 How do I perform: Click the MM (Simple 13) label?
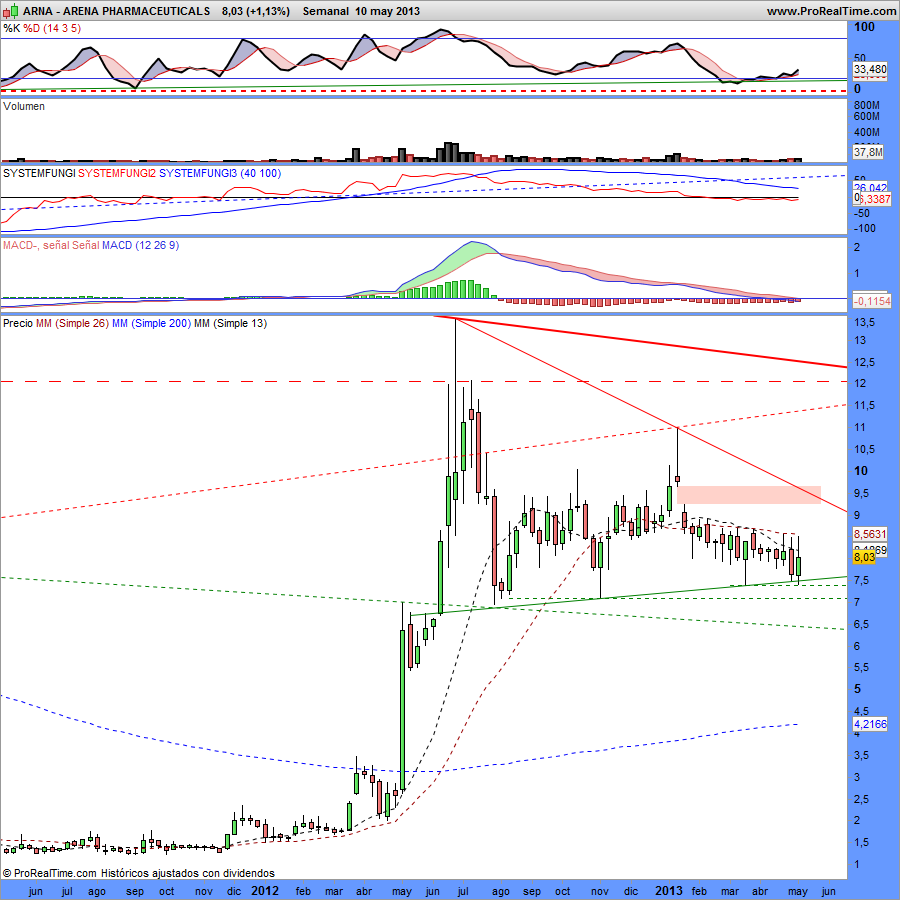click(230, 323)
